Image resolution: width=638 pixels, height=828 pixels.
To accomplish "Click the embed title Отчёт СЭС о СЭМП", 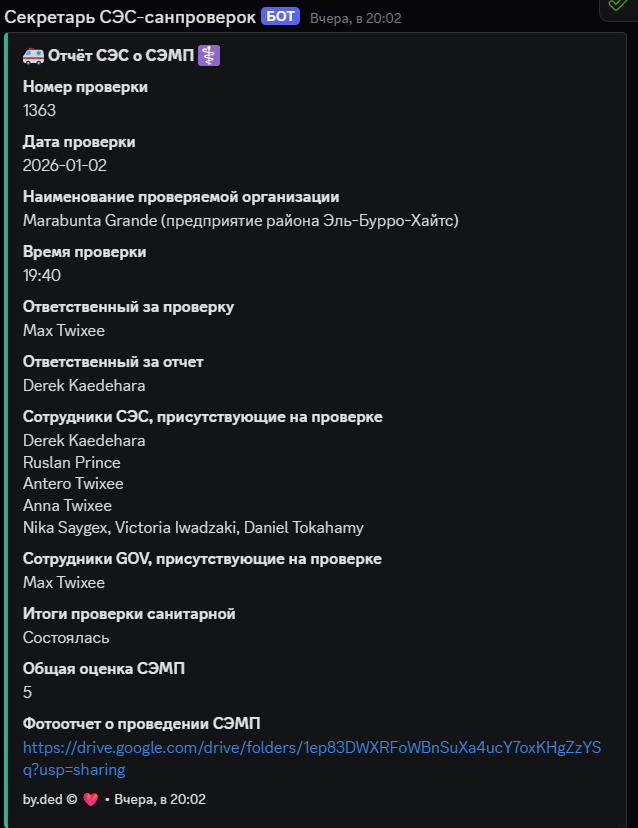I will pyautogui.click(x=120, y=56).
